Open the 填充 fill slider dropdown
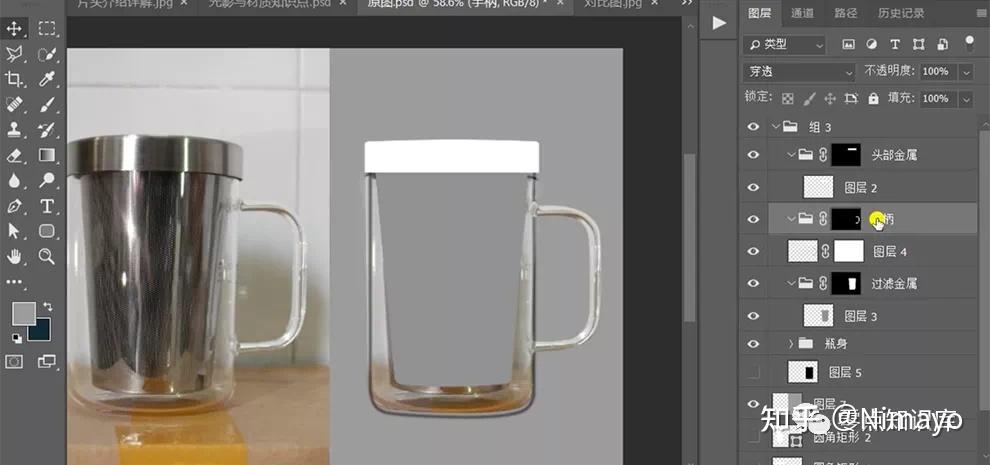Screen dimensions: 990x465 [x=966, y=99]
